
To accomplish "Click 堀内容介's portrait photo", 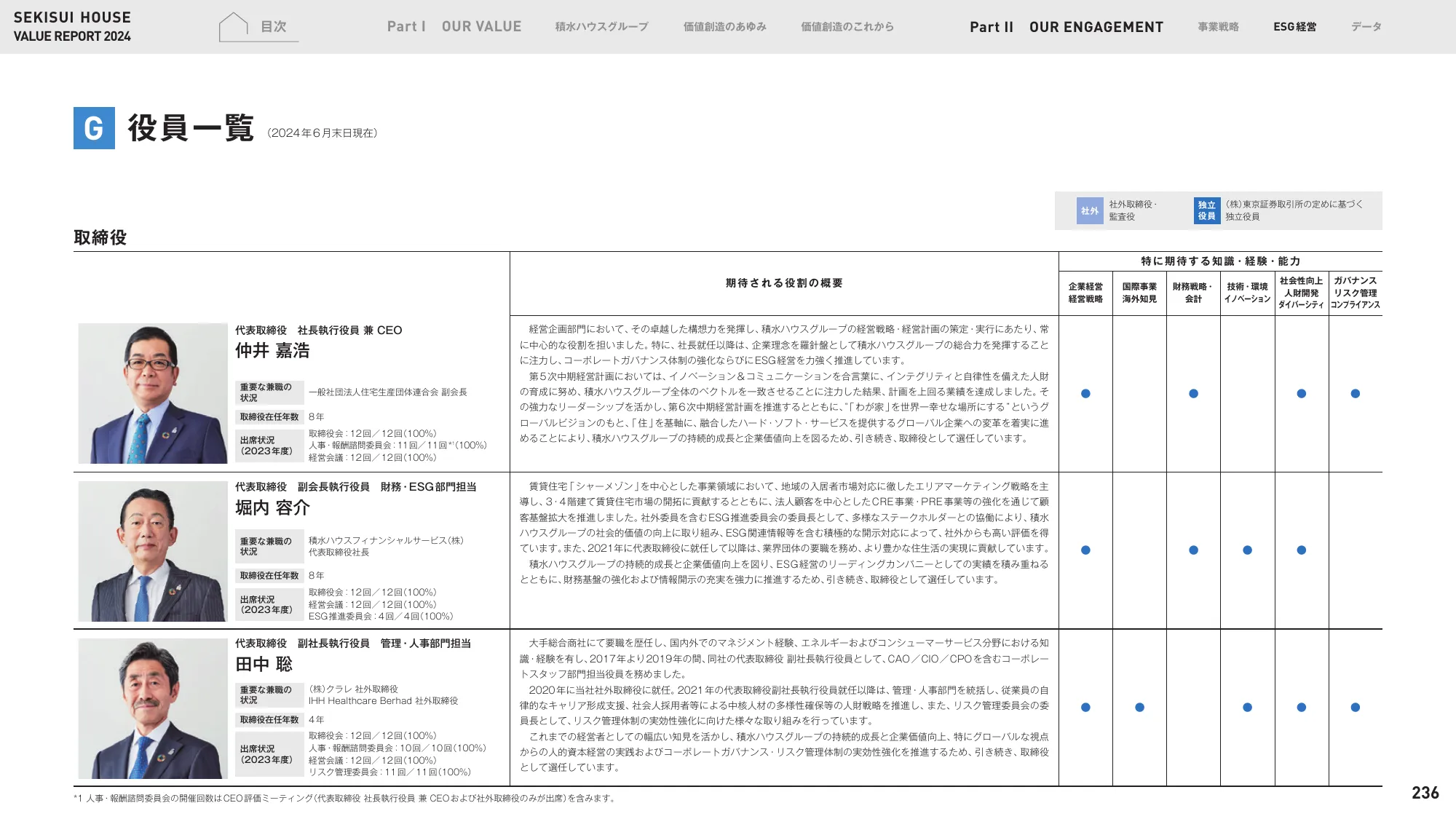I will pos(154,551).
